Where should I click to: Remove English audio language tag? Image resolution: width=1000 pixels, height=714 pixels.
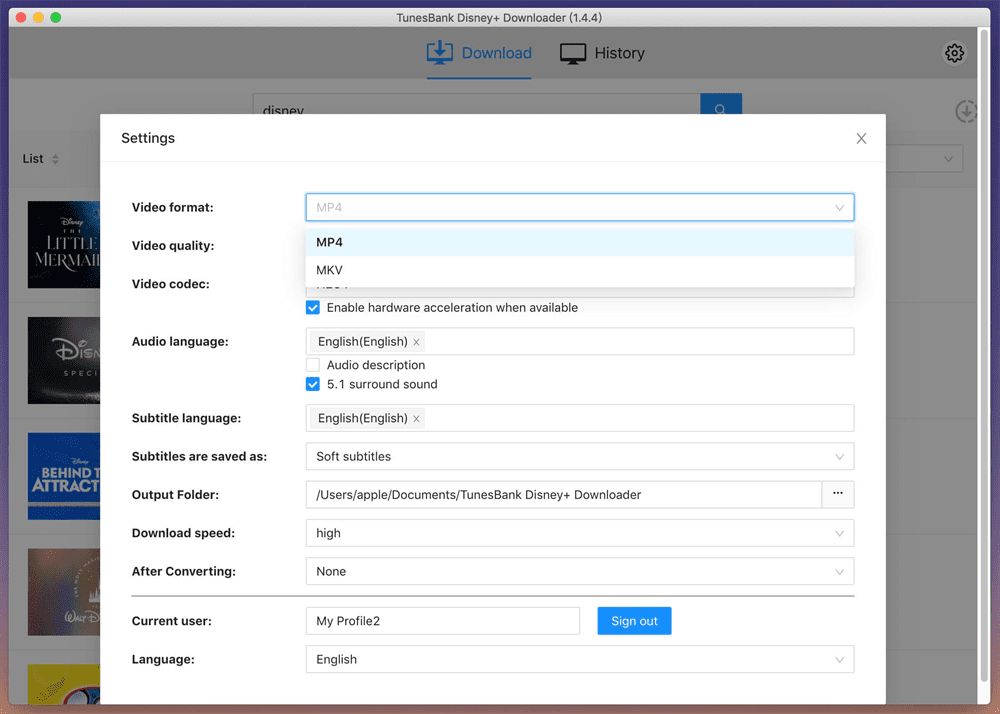416,342
